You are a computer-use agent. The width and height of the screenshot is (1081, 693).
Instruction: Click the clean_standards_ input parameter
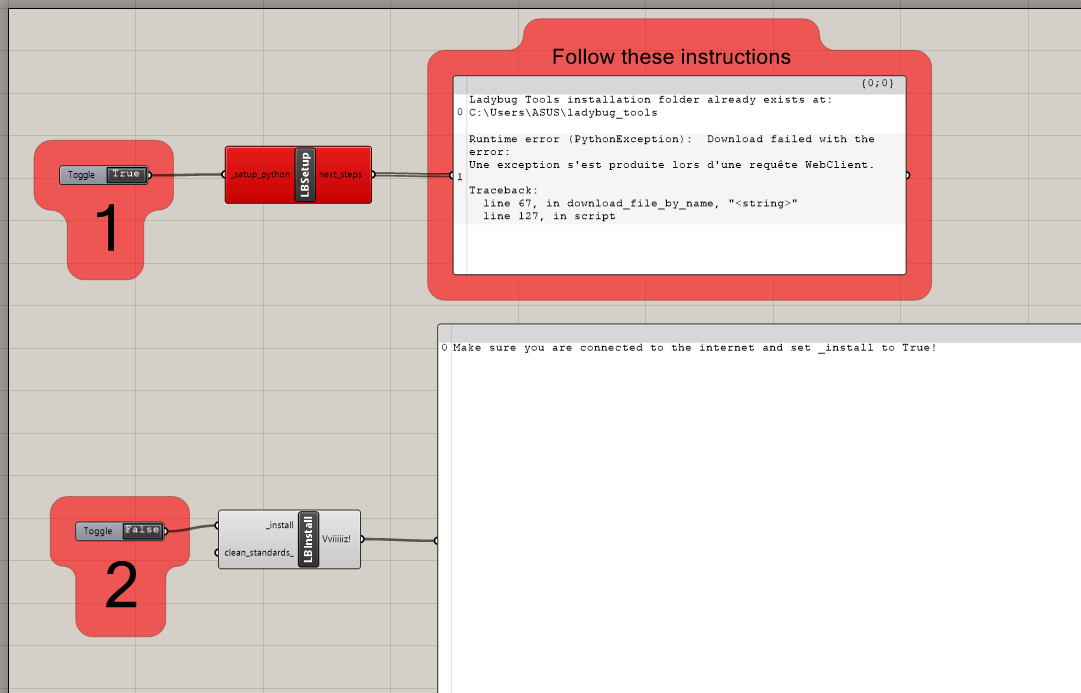pos(259,552)
